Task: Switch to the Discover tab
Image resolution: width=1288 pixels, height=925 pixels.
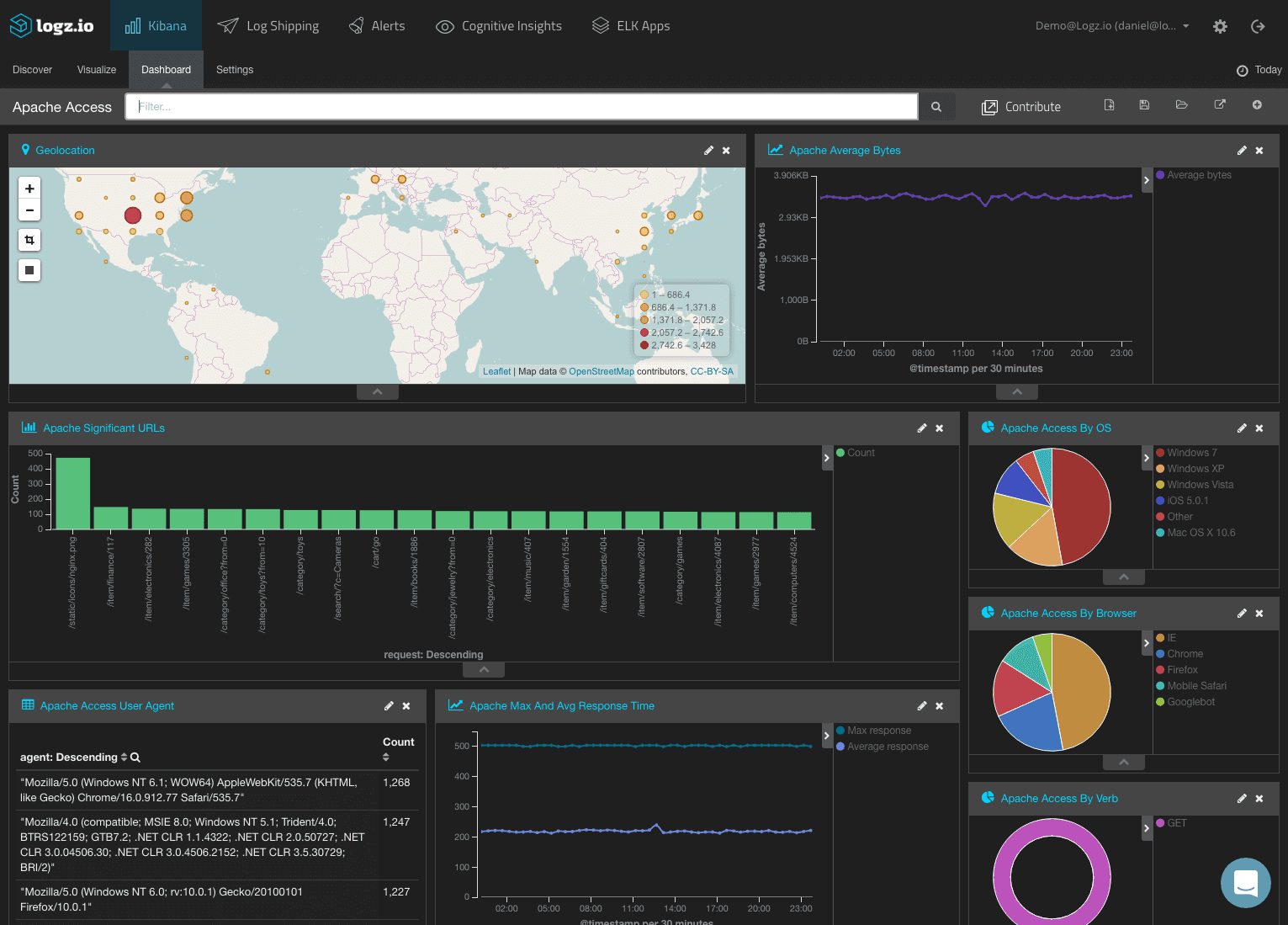Action: click(x=32, y=69)
